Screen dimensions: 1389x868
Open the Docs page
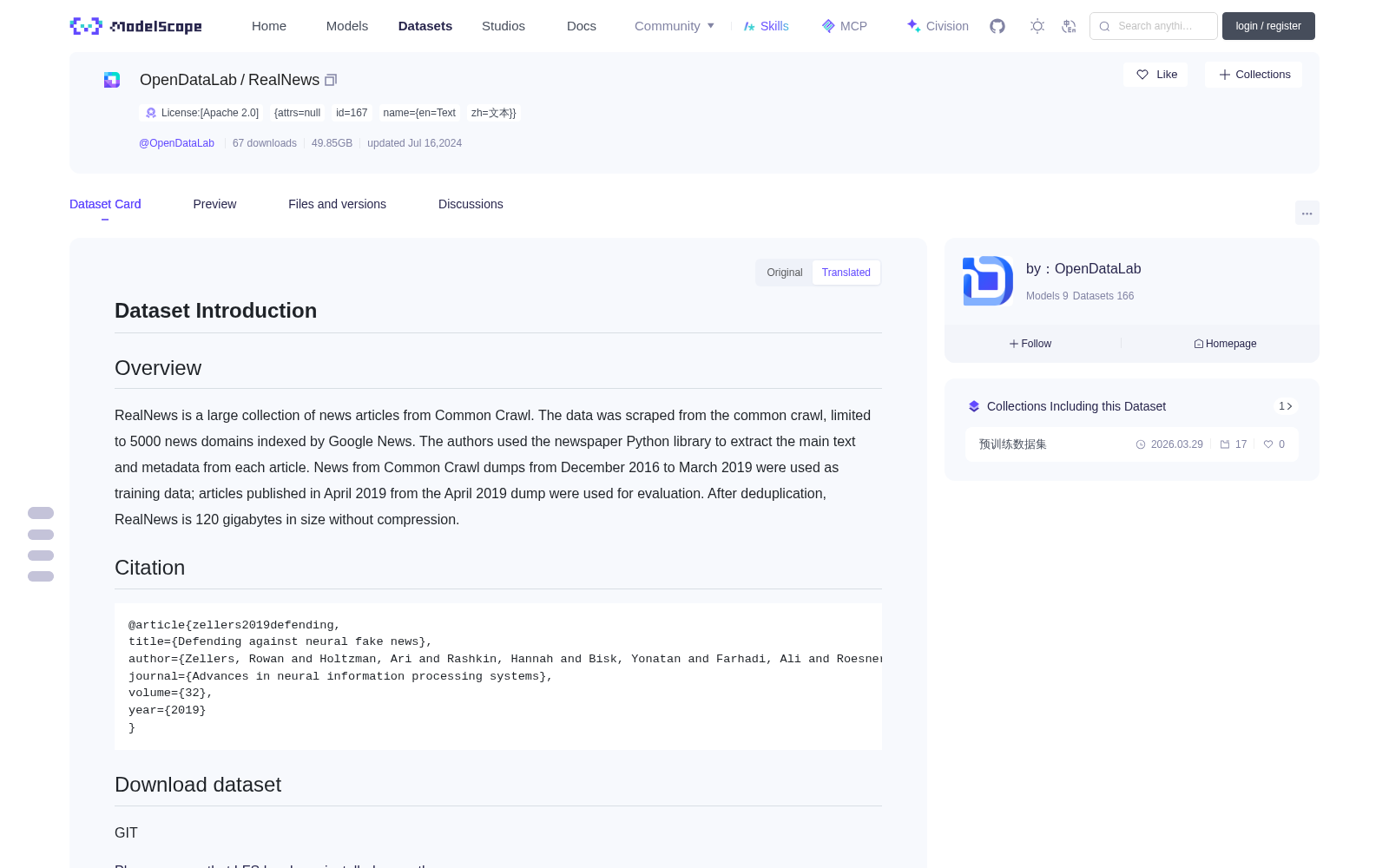pos(582,26)
